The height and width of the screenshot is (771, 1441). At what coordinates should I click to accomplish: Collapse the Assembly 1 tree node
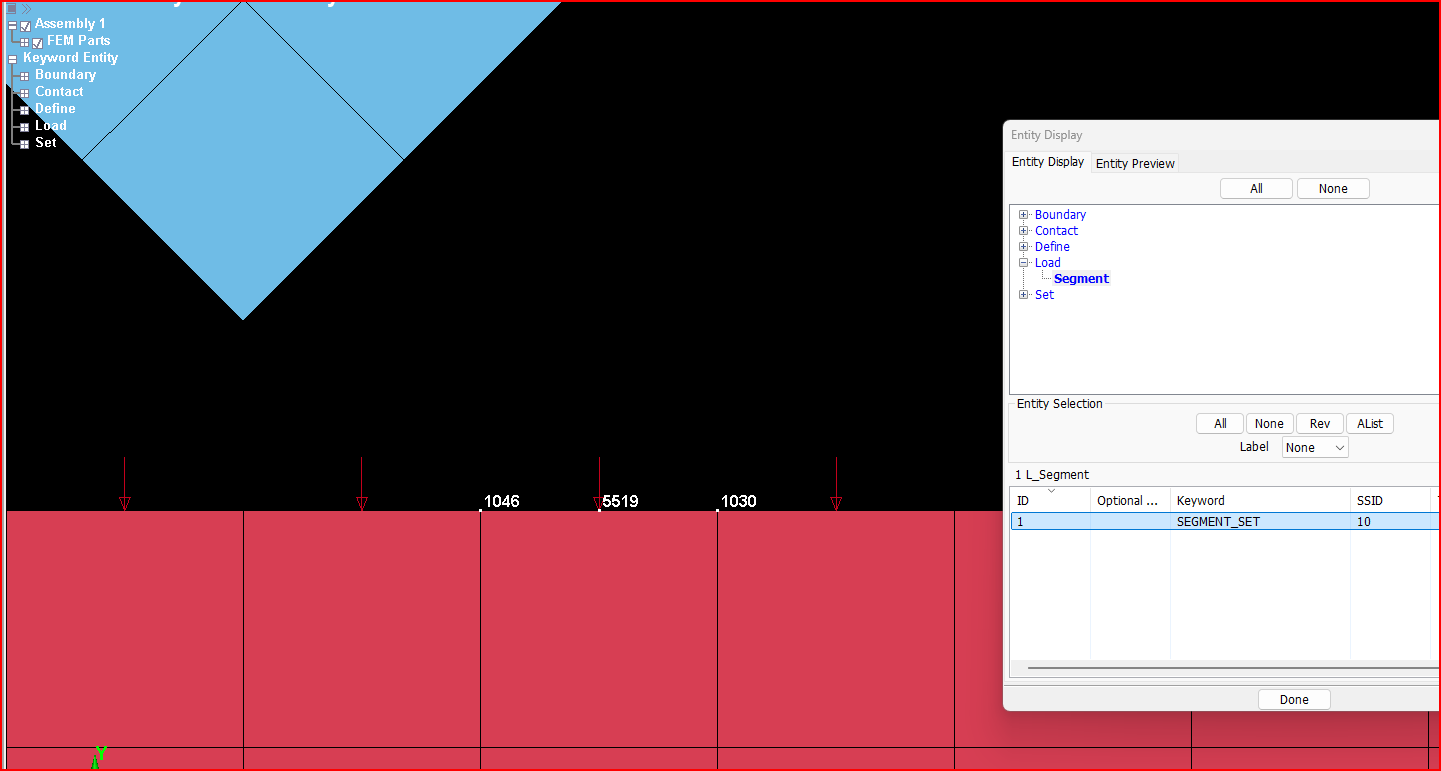pyautogui.click(x=12, y=25)
